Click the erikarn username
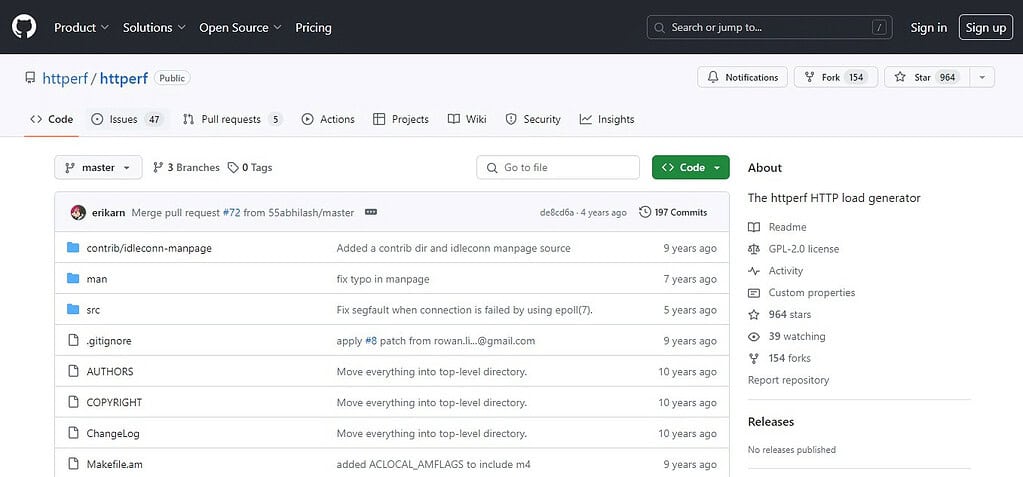 (109, 213)
